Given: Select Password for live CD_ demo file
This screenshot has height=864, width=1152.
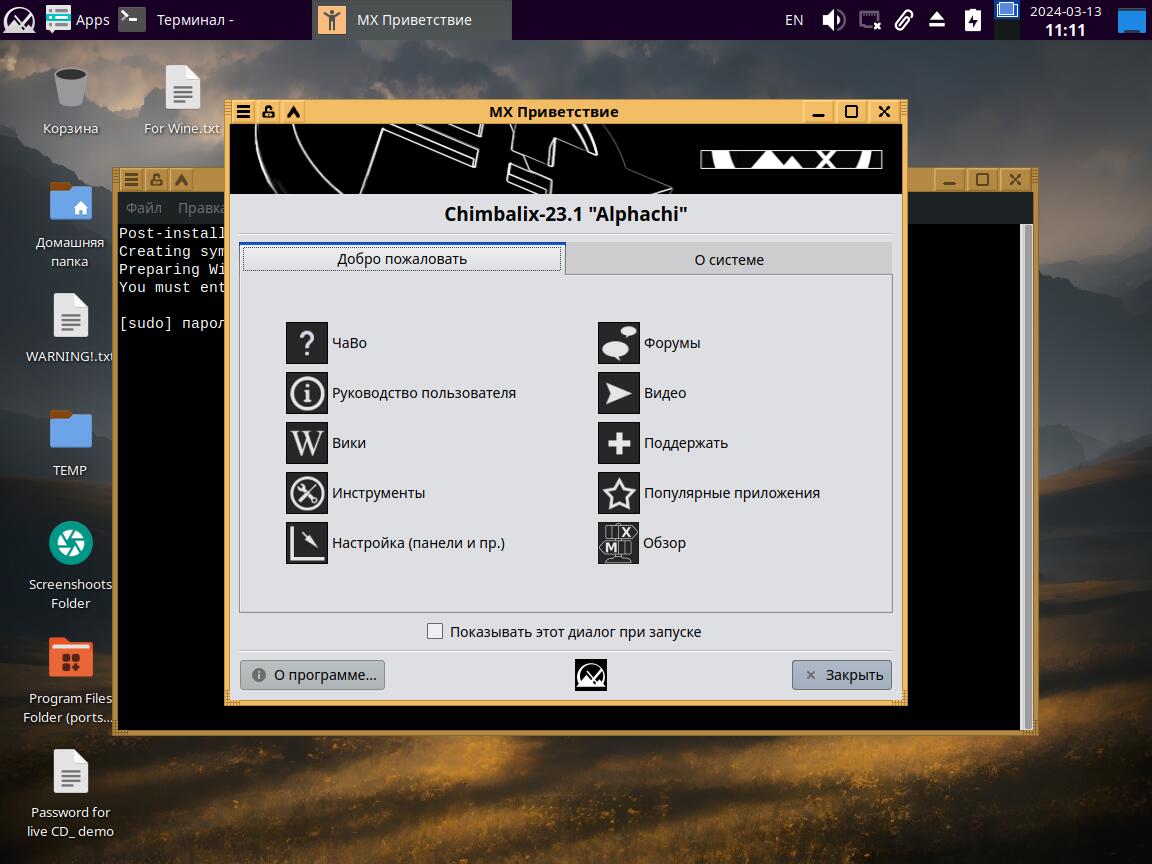Looking at the screenshot, I should pos(71,793).
